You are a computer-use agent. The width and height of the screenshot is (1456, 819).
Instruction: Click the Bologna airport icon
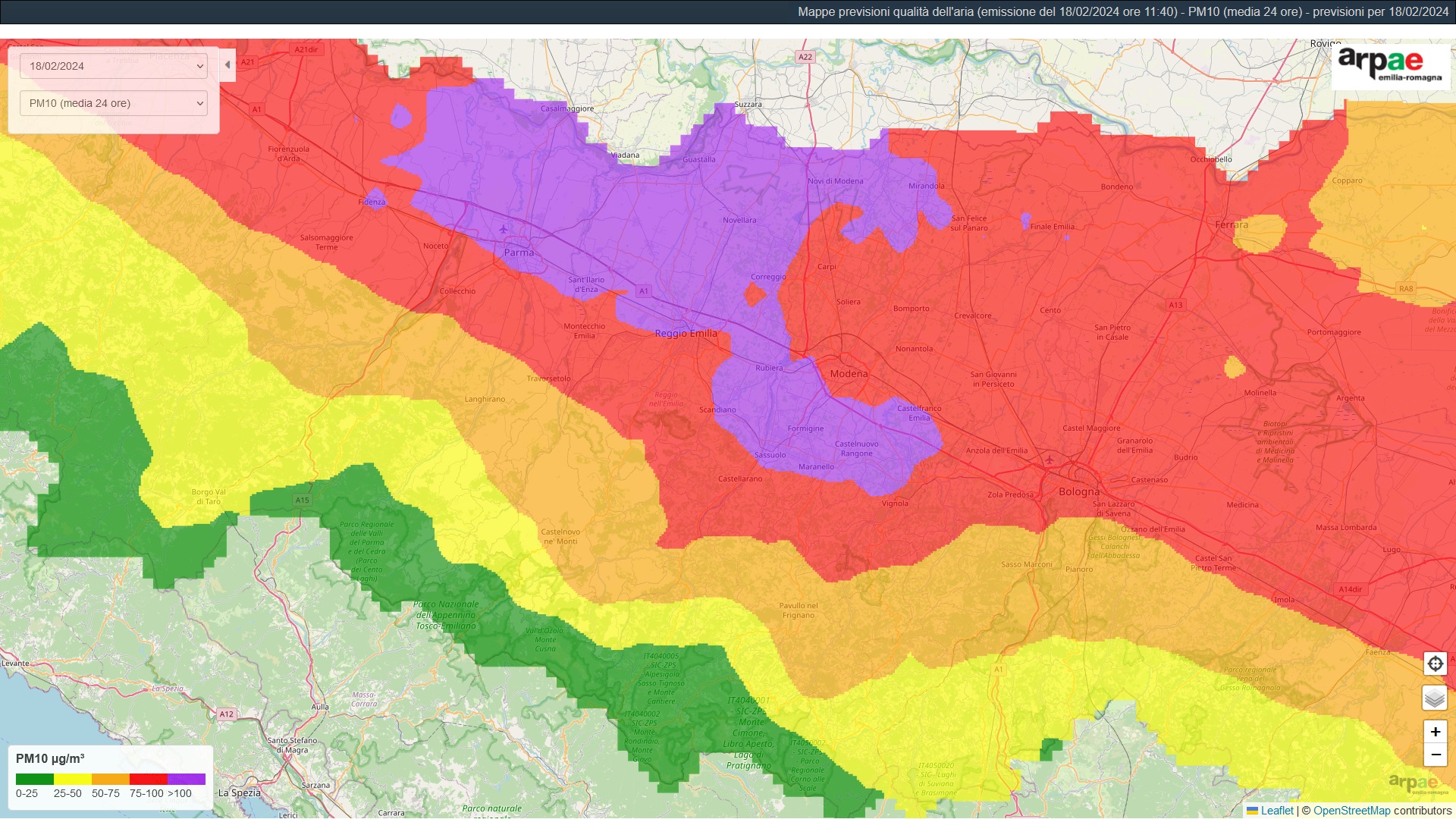[1050, 460]
